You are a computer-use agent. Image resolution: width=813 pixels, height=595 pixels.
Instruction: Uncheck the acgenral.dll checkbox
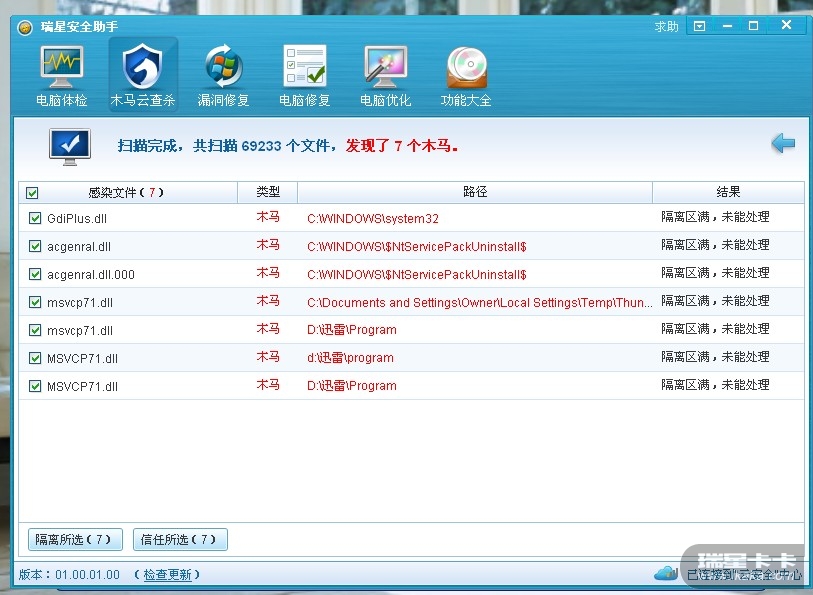[35, 246]
